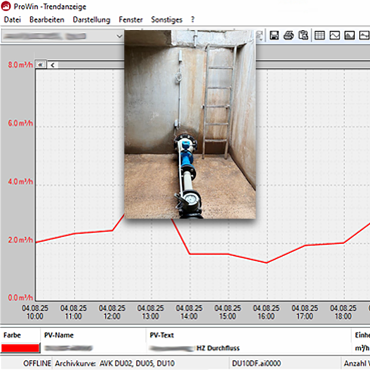Open the Bearbeiten menu
The image size is (370, 370).
[x=47, y=20]
